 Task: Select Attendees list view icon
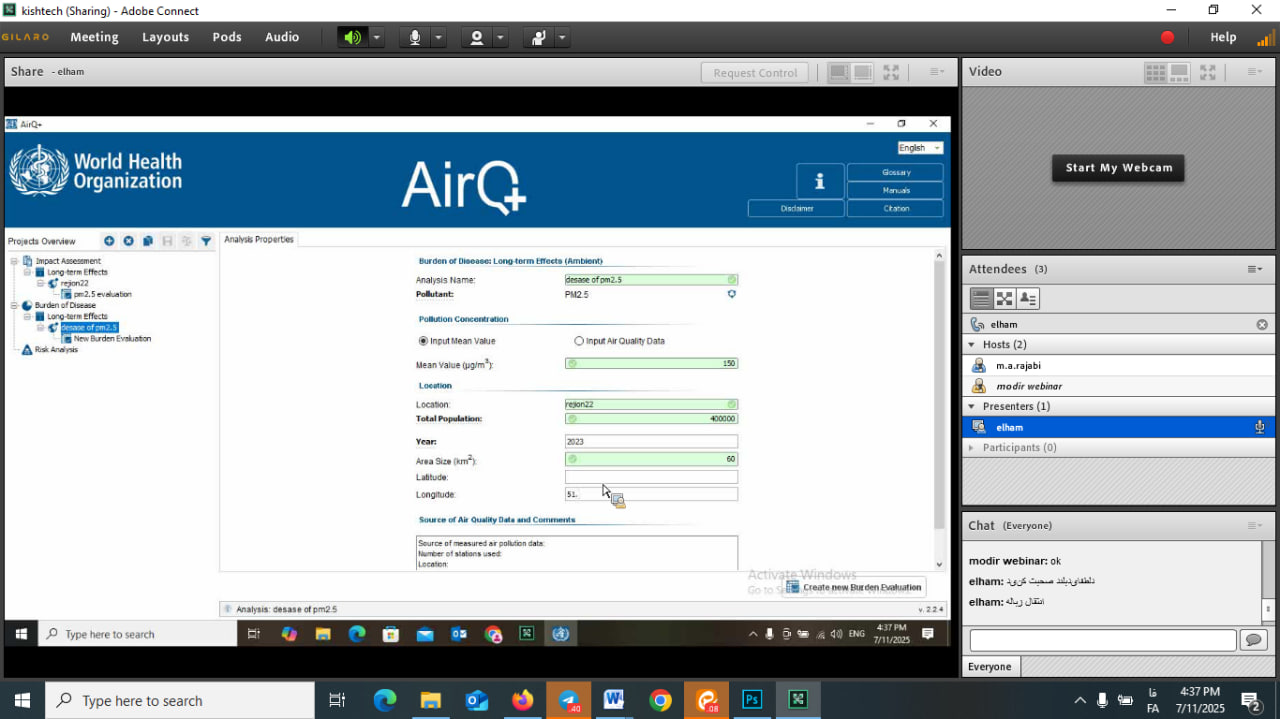[x=981, y=298]
